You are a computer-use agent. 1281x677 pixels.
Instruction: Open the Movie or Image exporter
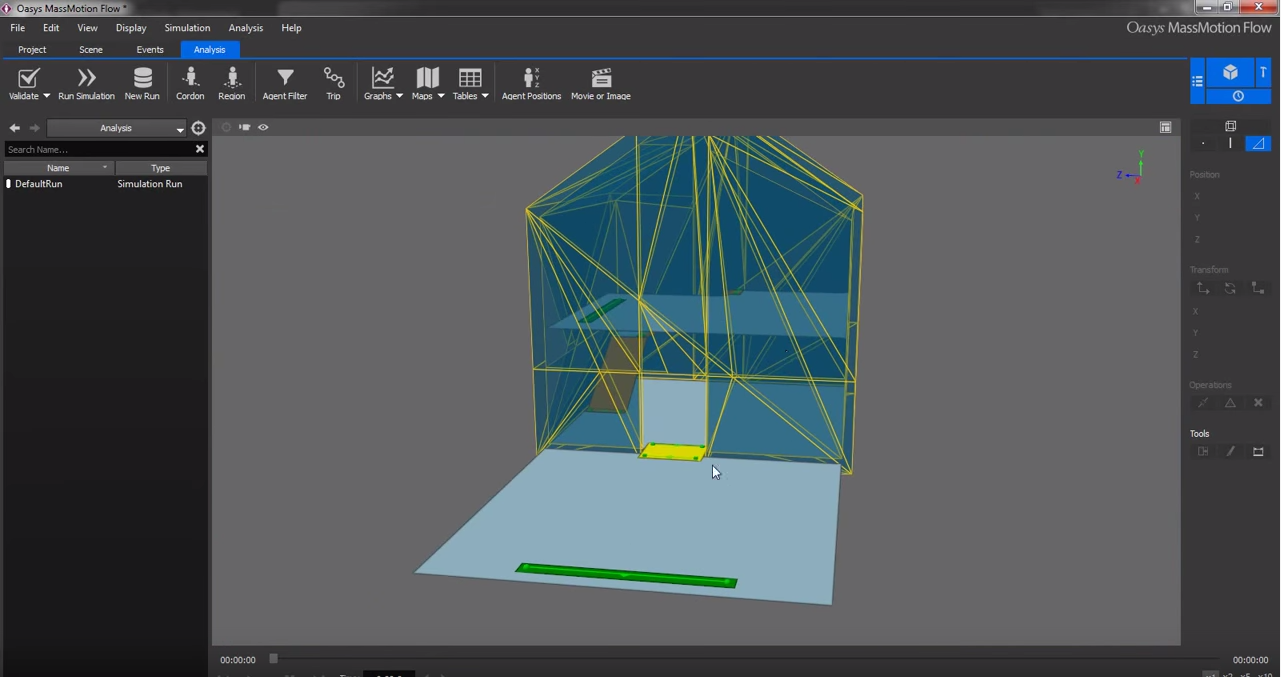[600, 83]
